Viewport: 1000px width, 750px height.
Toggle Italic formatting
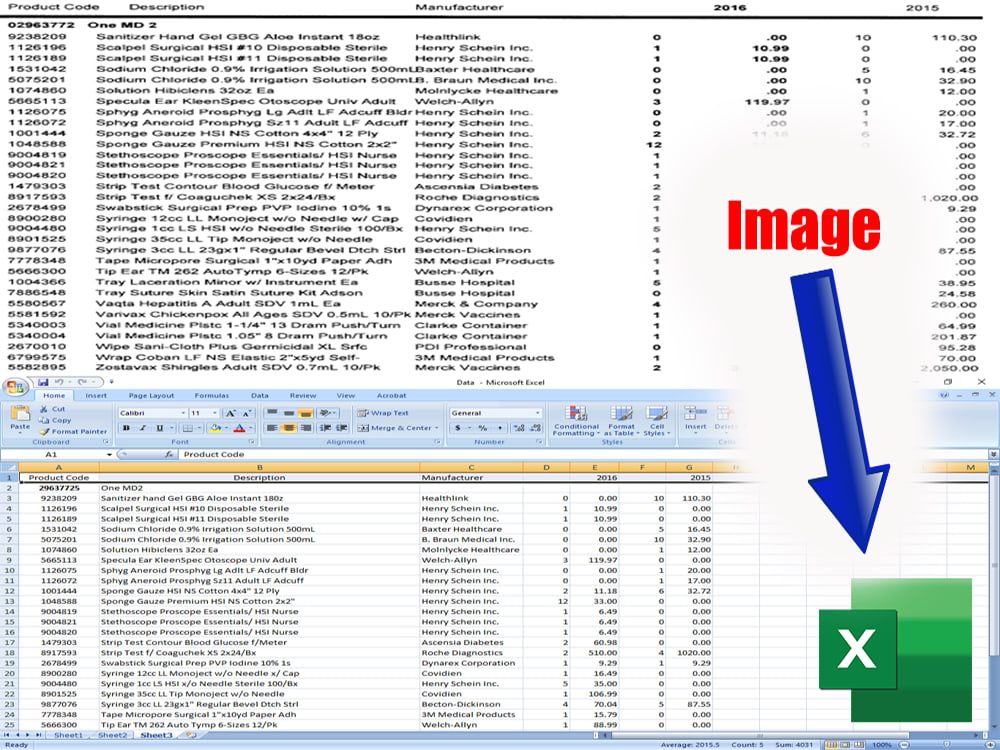click(143, 428)
